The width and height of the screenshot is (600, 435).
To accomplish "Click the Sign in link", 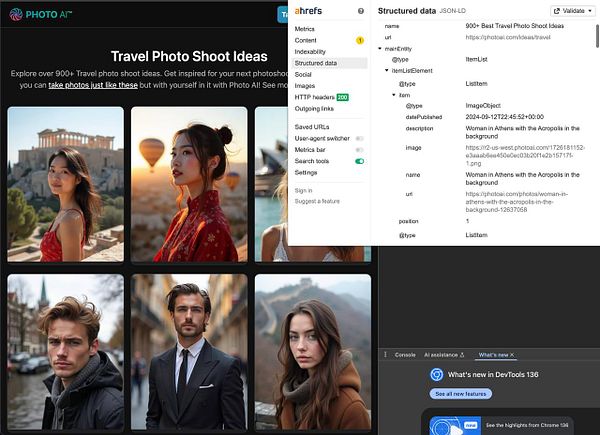I will [x=303, y=191].
